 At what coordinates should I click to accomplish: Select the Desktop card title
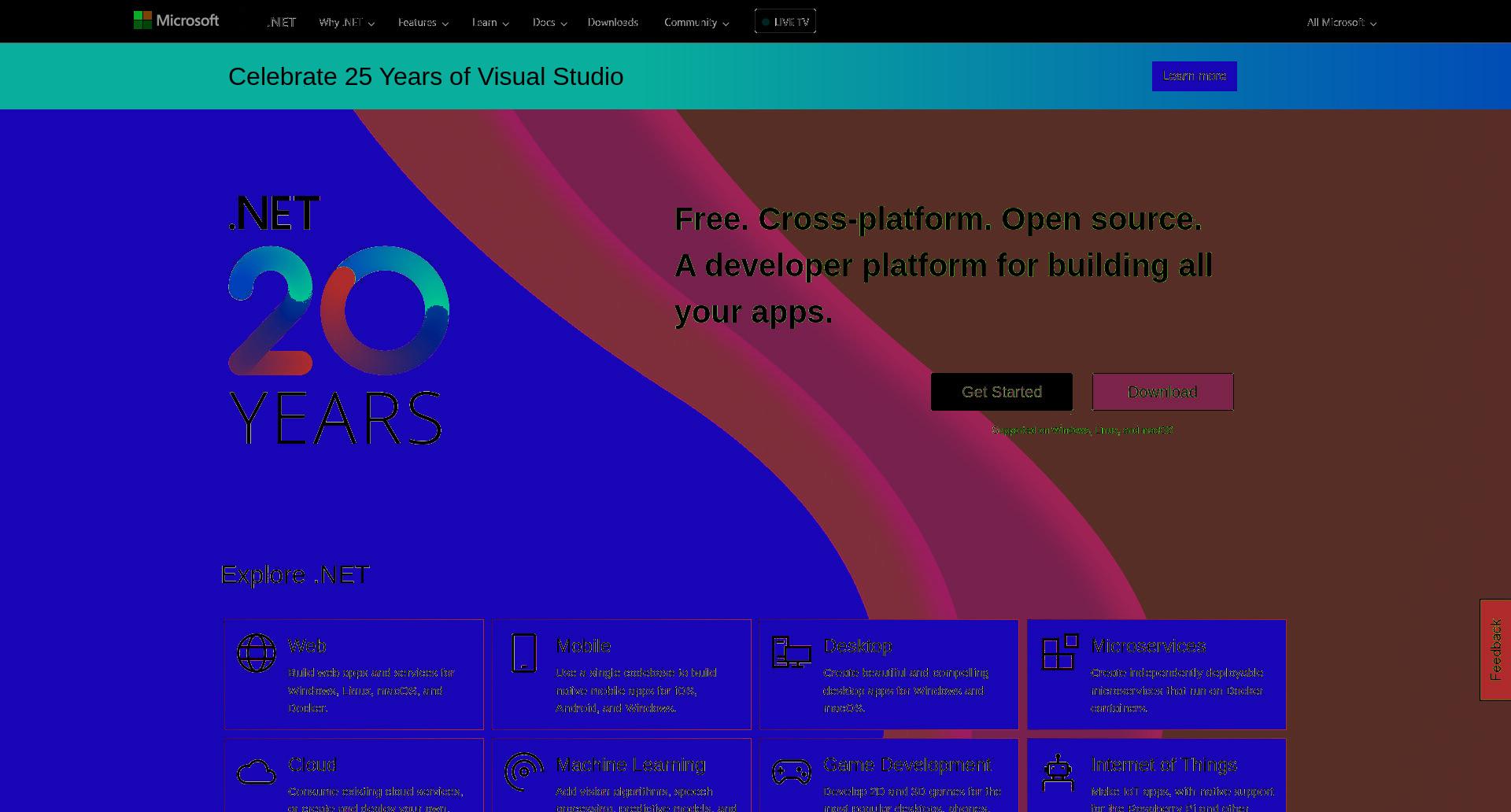point(858,646)
